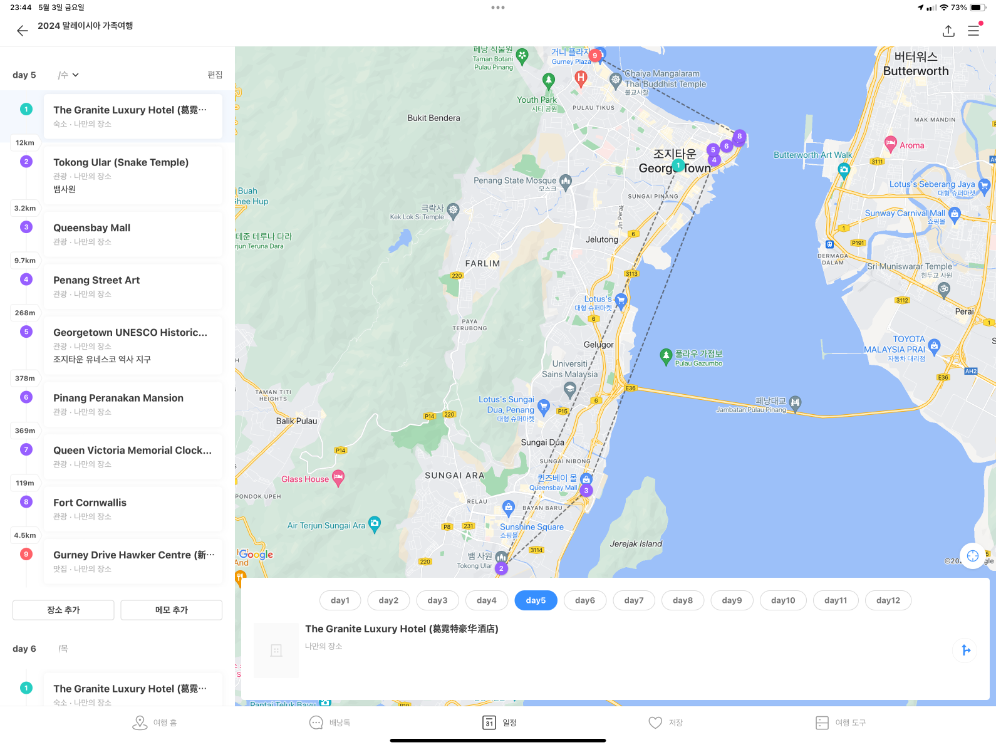This screenshot has width=996, height=747.
Task: Tap map marker 2 at Tokong Ular
Action: [501, 568]
